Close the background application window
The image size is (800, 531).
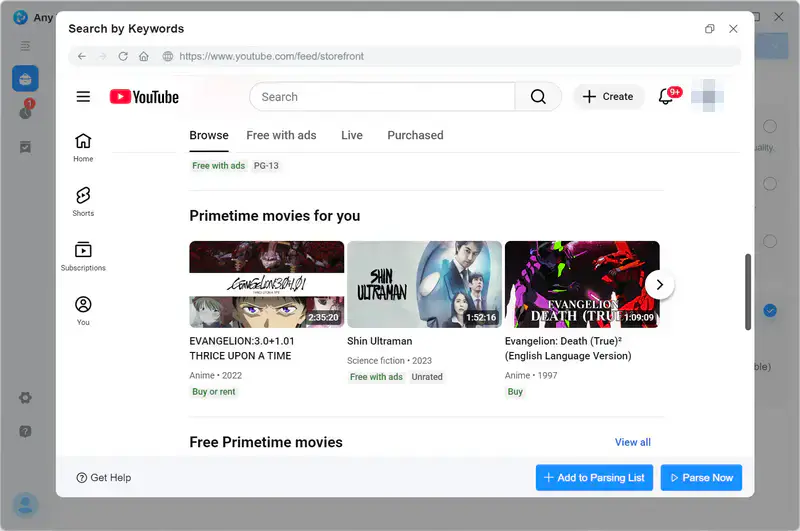[779, 17]
